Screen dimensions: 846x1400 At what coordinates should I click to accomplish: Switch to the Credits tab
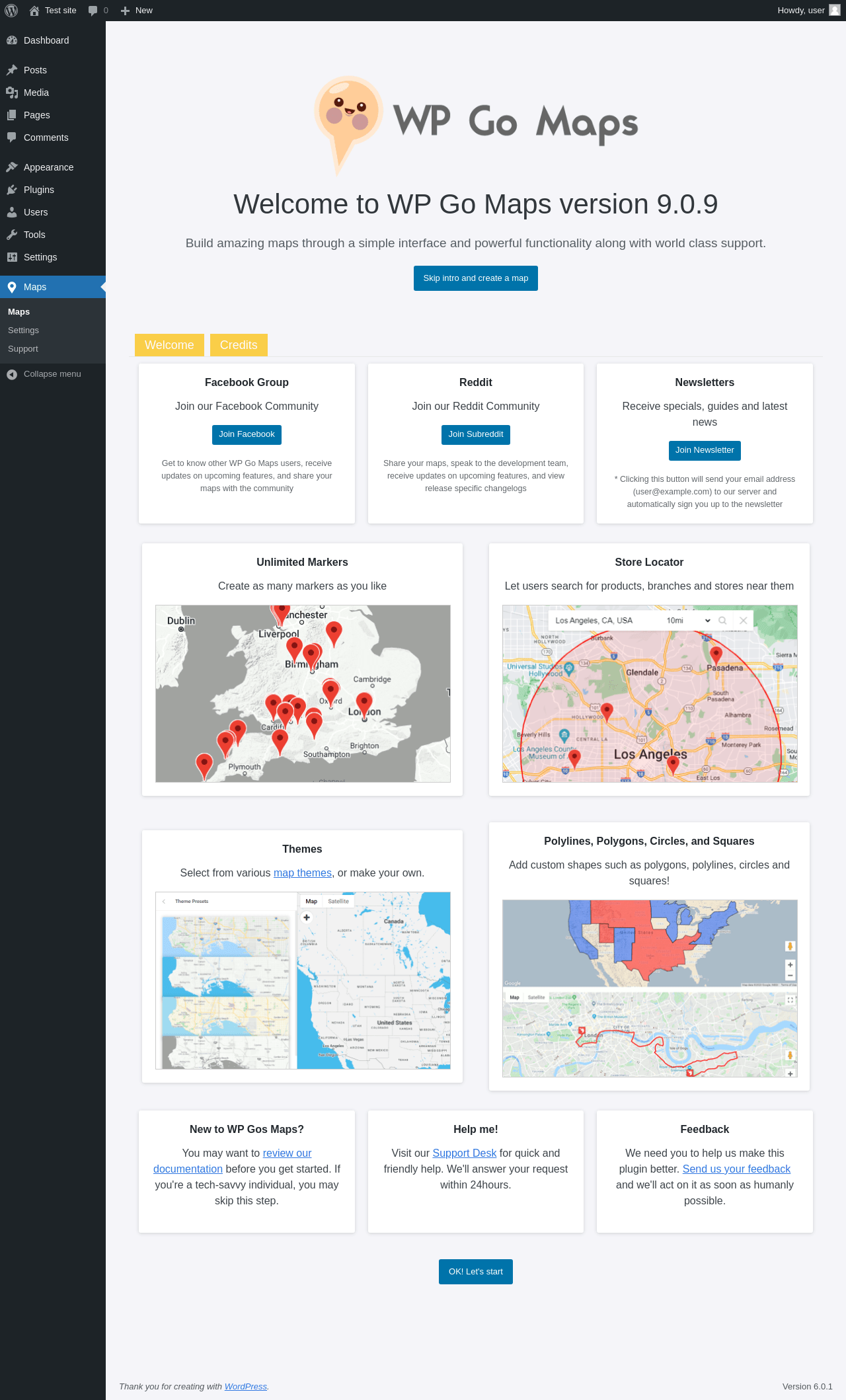(239, 345)
